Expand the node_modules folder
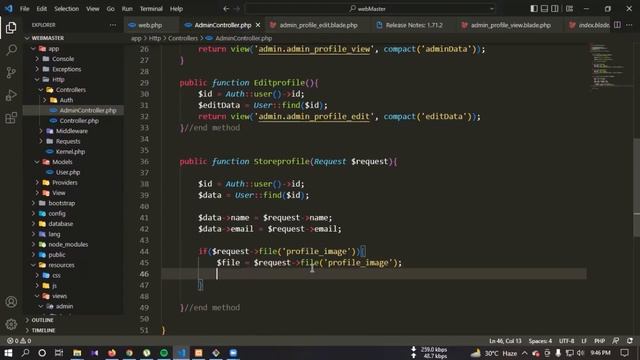This screenshot has height=360, width=640. 68,244
